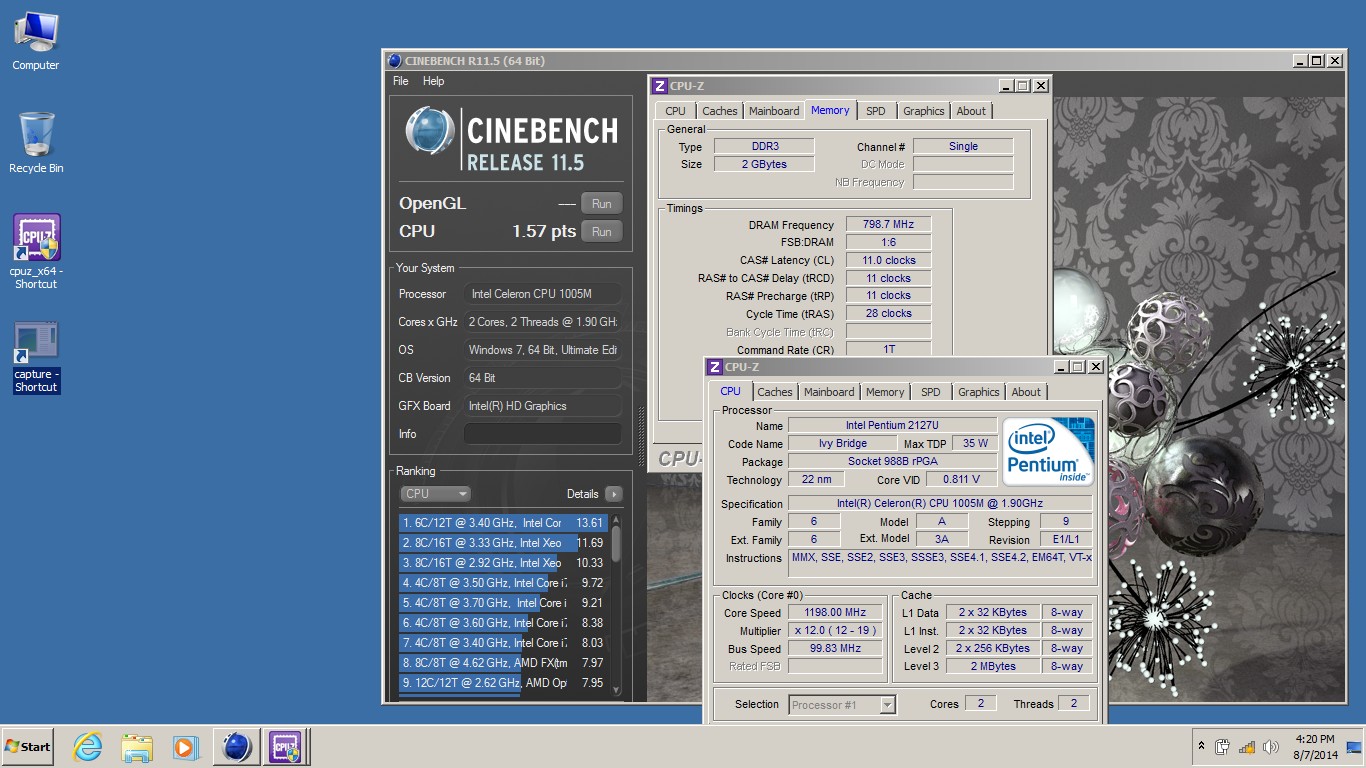Open the Ranking CPU dropdown
1366x768 pixels.
click(435, 494)
